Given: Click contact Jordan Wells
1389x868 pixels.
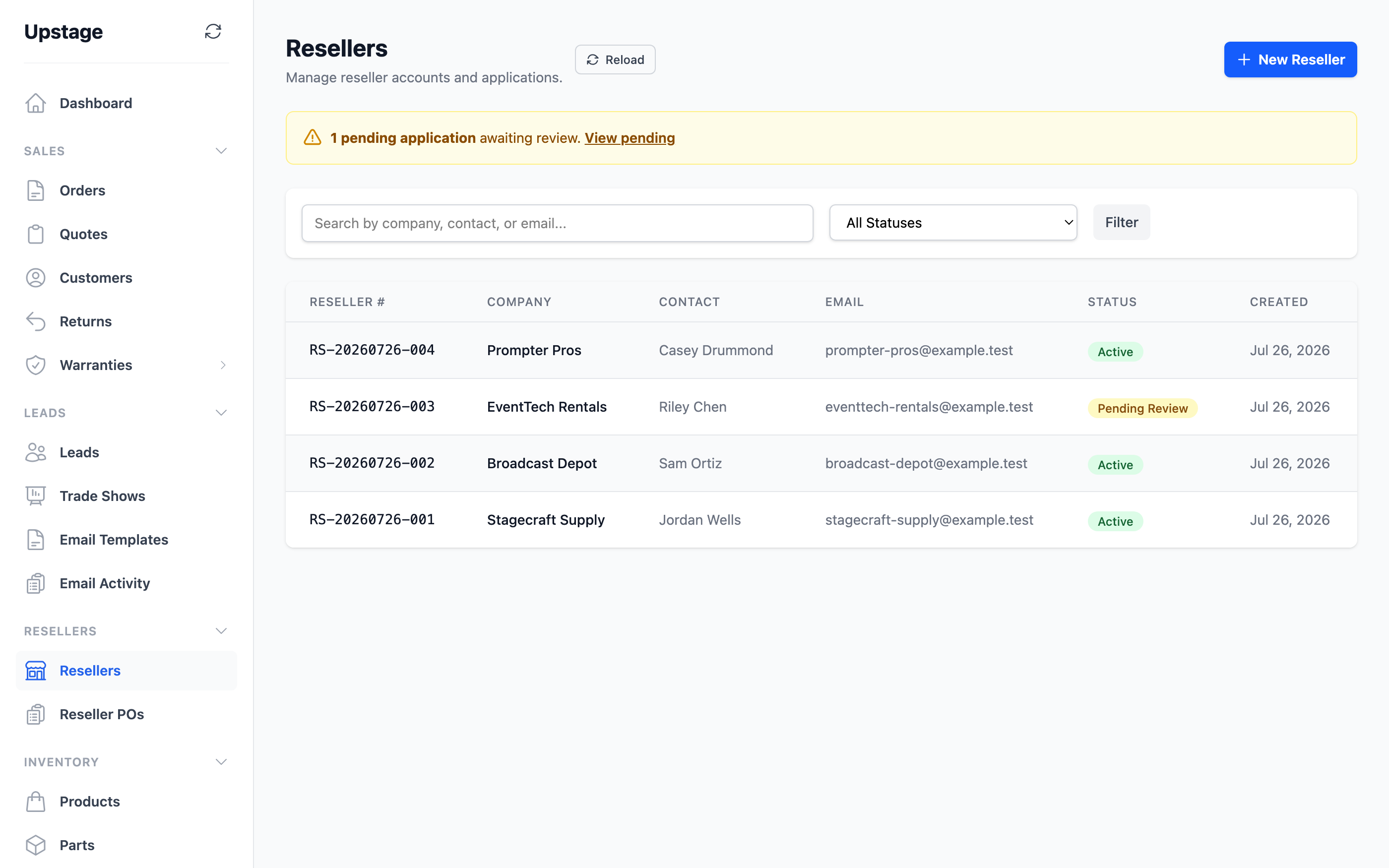Looking at the screenshot, I should click(x=699, y=519).
